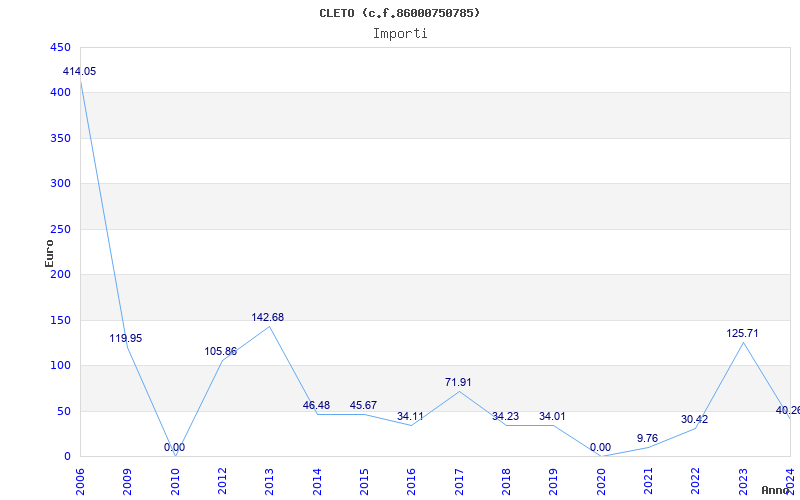Click the 250 y-axis tick label
The height and width of the screenshot is (500, 800).
60,229
